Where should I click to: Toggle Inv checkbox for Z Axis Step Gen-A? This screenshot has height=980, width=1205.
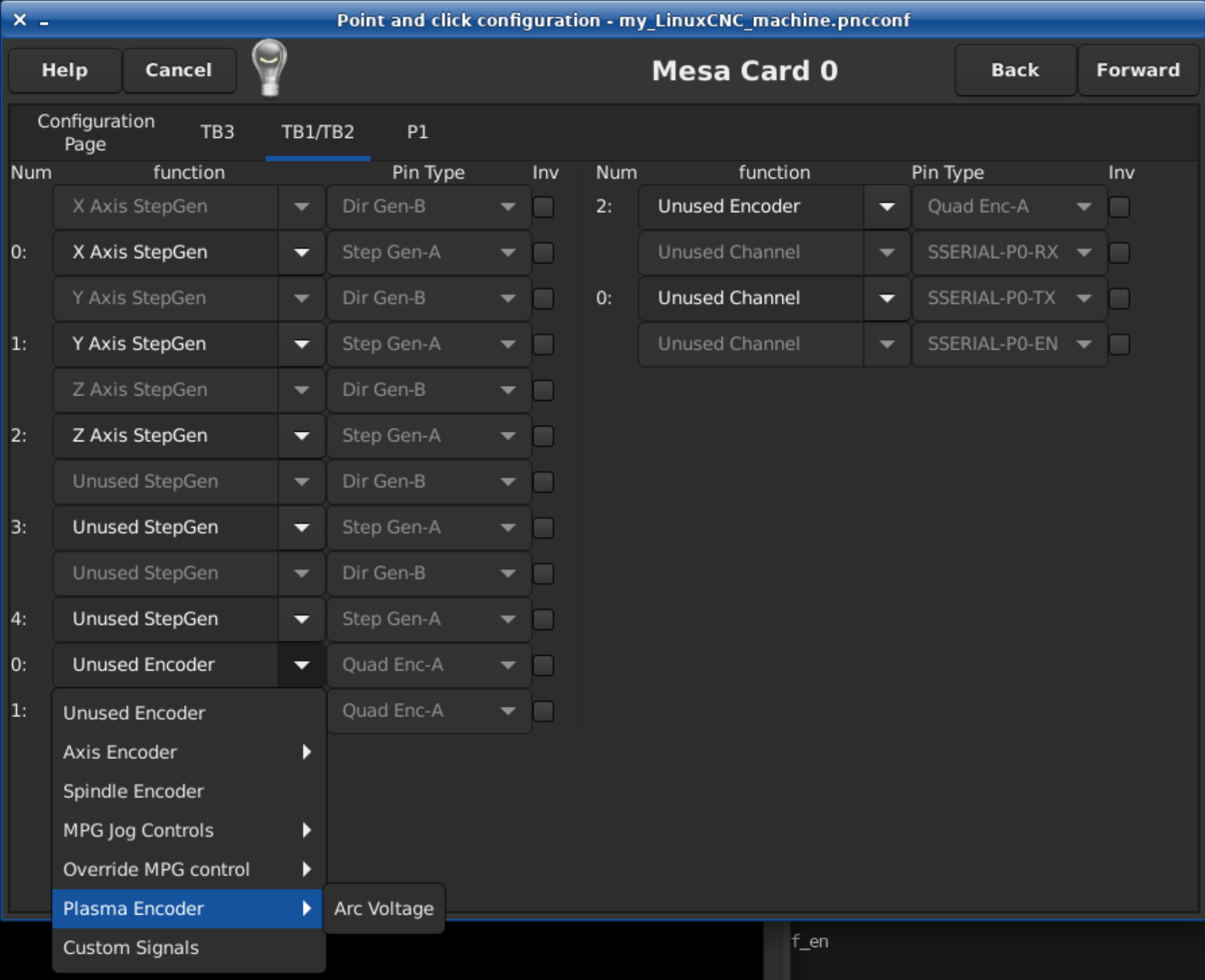pos(544,436)
